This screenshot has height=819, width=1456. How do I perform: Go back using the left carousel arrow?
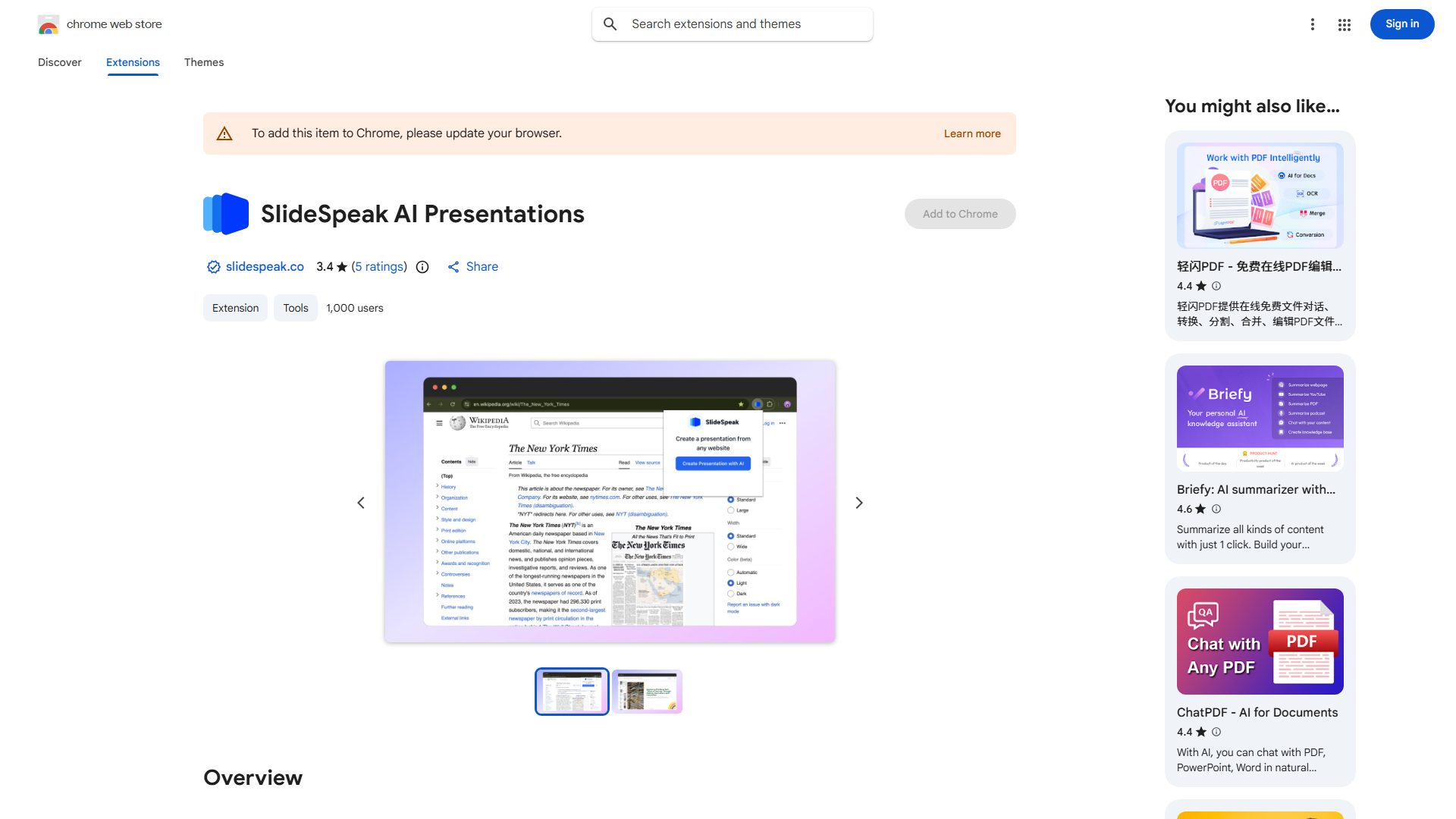pyautogui.click(x=361, y=502)
